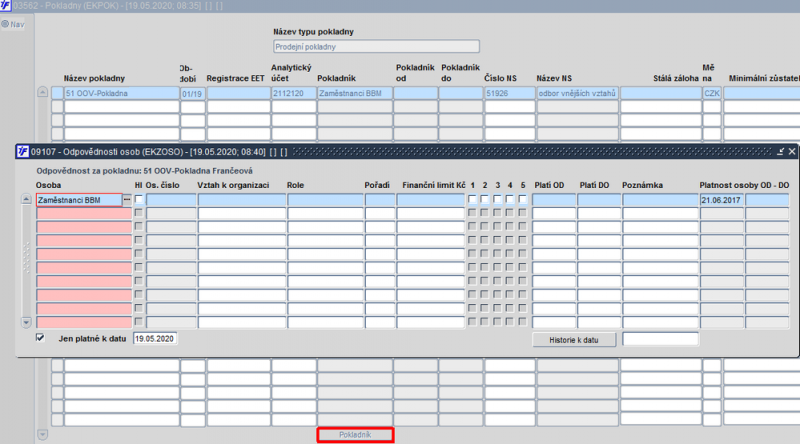Toggle checkbox 3 in first responsibility row
This screenshot has width=800, height=444.
tap(497, 200)
